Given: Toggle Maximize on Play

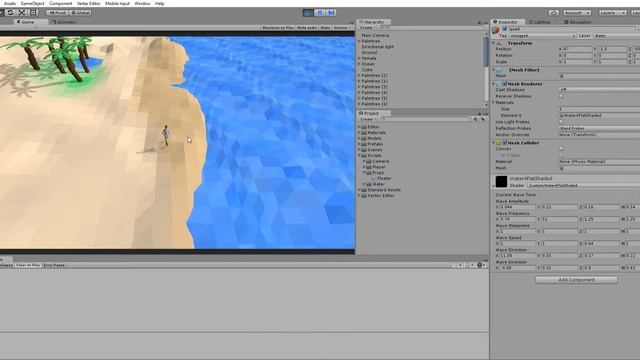Looking at the screenshot, I should 278,28.
